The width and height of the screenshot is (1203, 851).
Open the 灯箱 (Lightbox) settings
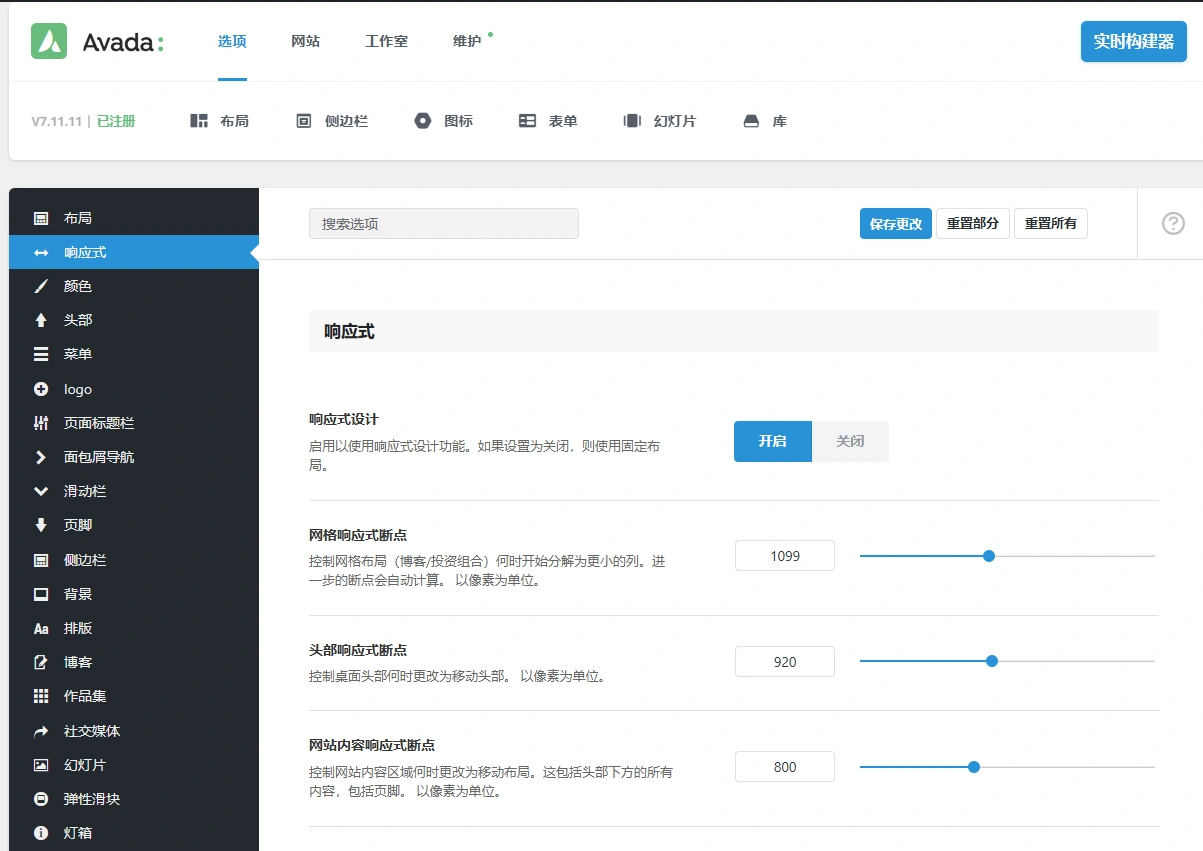[77, 831]
